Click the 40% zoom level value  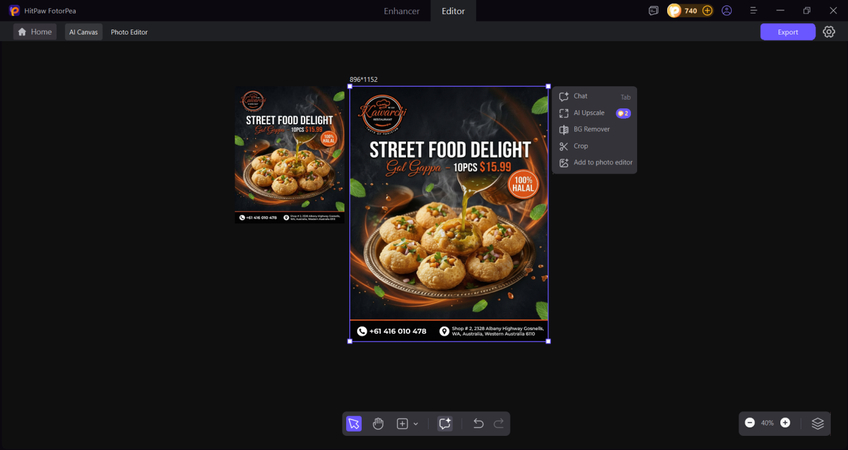(767, 423)
